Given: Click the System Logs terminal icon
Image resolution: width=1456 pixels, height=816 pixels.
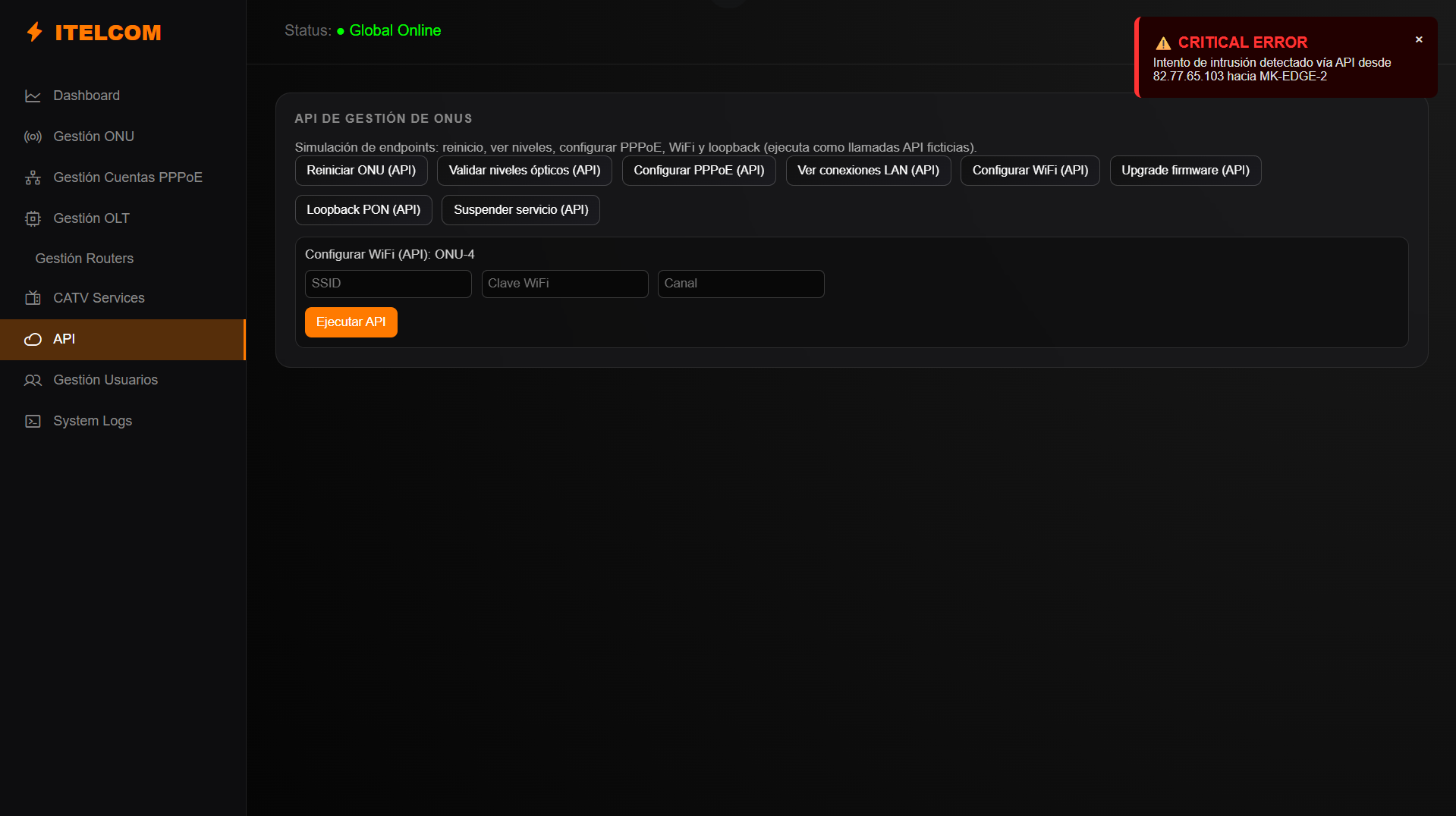Looking at the screenshot, I should (x=33, y=422).
